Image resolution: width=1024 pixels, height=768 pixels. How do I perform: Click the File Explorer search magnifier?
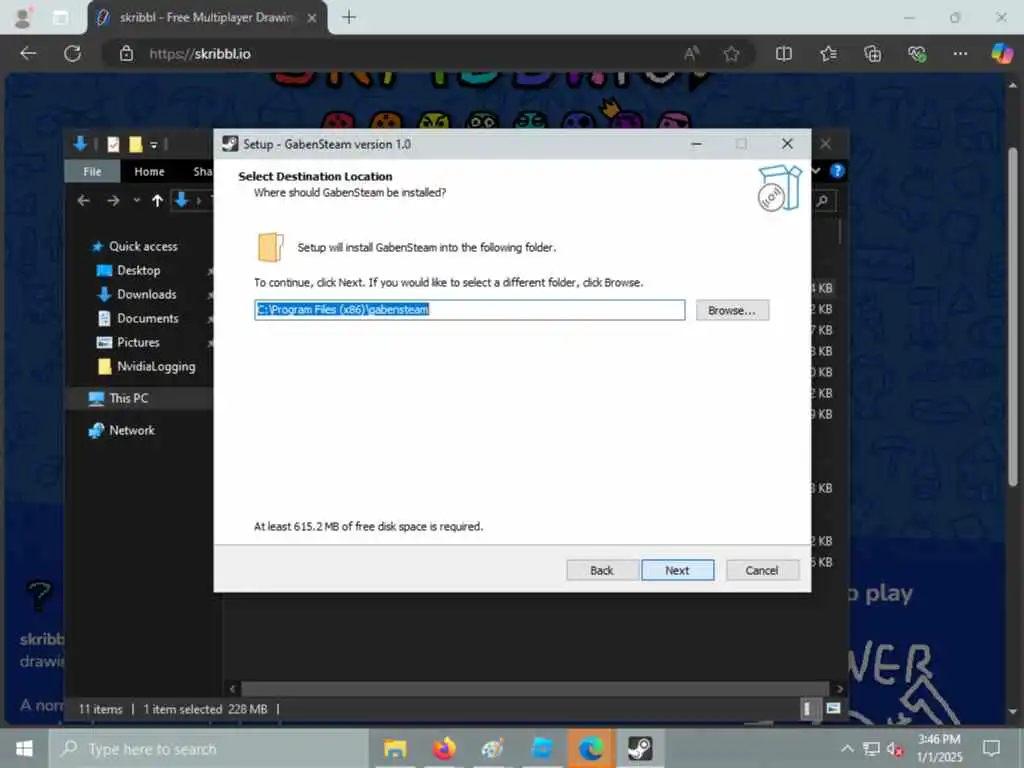coord(823,201)
